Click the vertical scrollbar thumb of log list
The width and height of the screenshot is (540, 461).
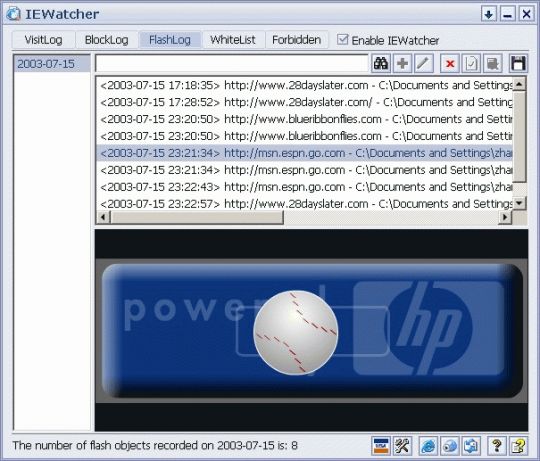pyautogui.click(x=519, y=137)
